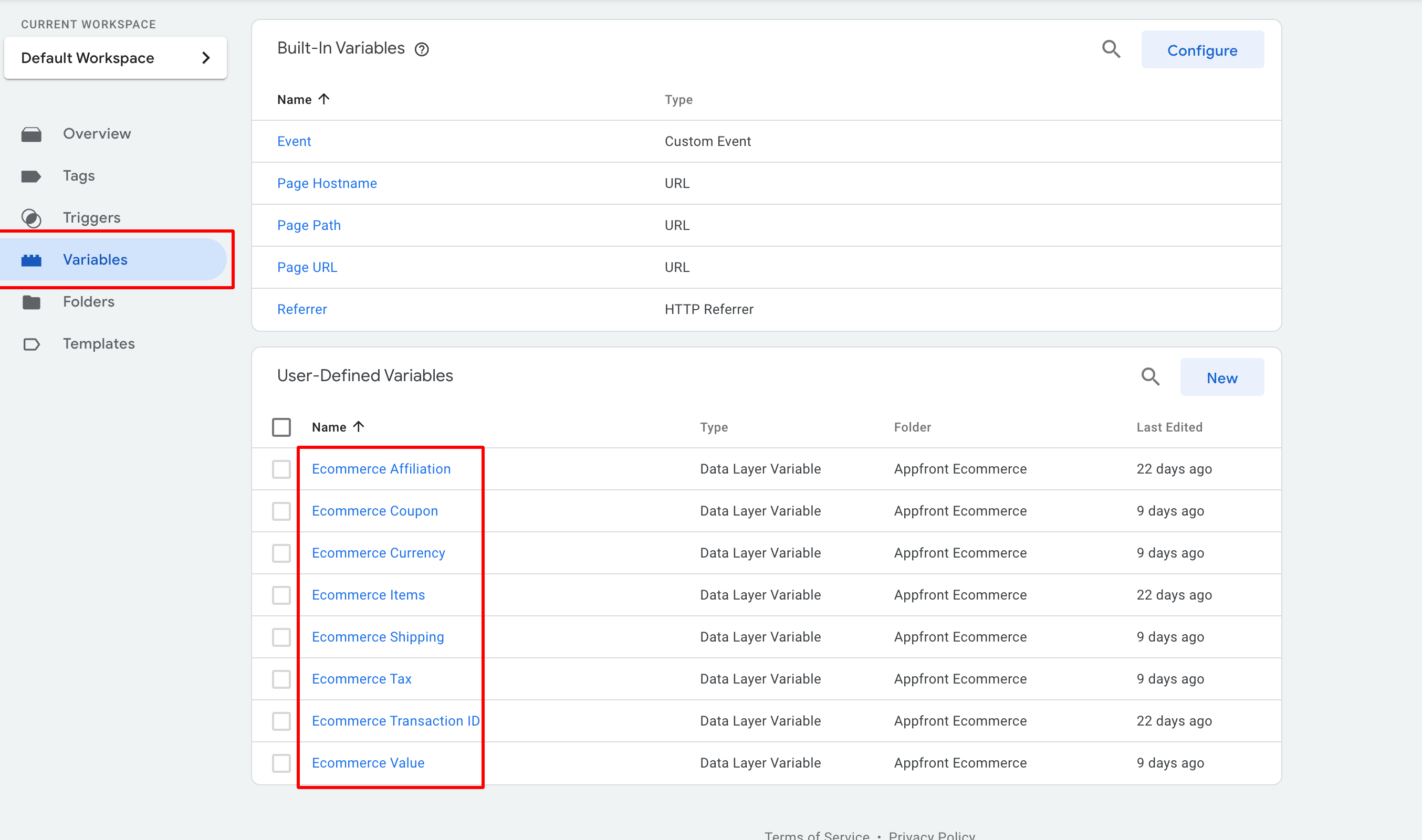1422x840 pixels.
Task: Click the Custom Event type cell
Action: point(708,141)
